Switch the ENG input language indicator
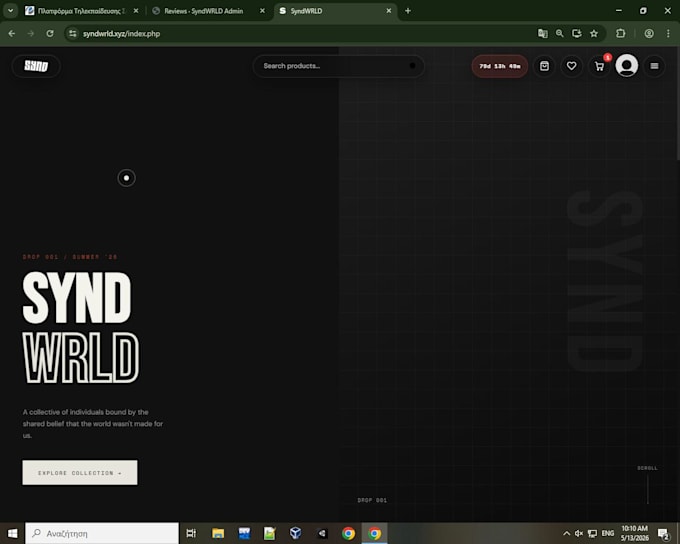Image resolution: width=680 pixels, height=544 pixels. click(x=608, y=533)
